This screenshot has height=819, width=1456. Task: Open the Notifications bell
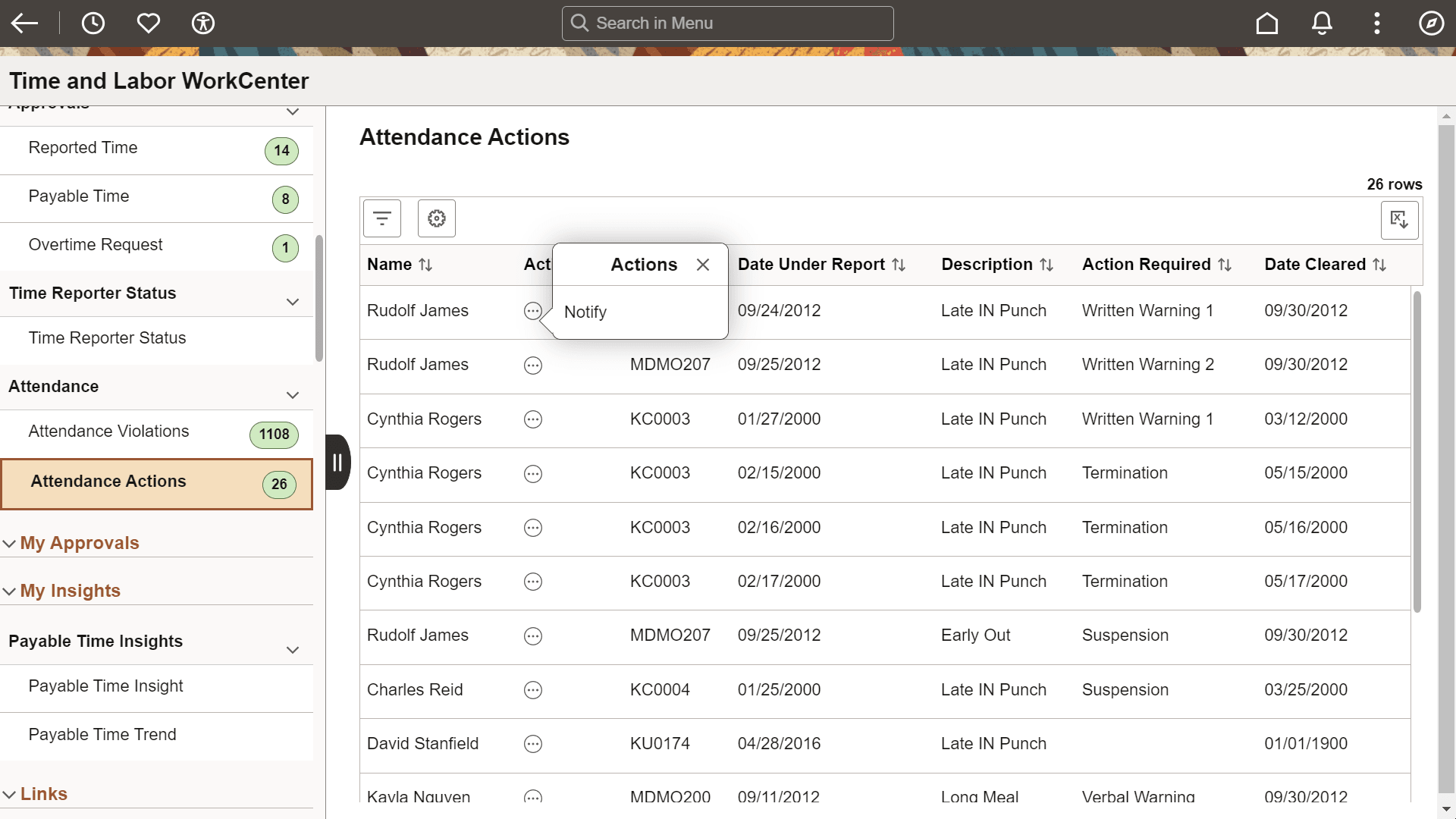click(x=1321, y=23)
